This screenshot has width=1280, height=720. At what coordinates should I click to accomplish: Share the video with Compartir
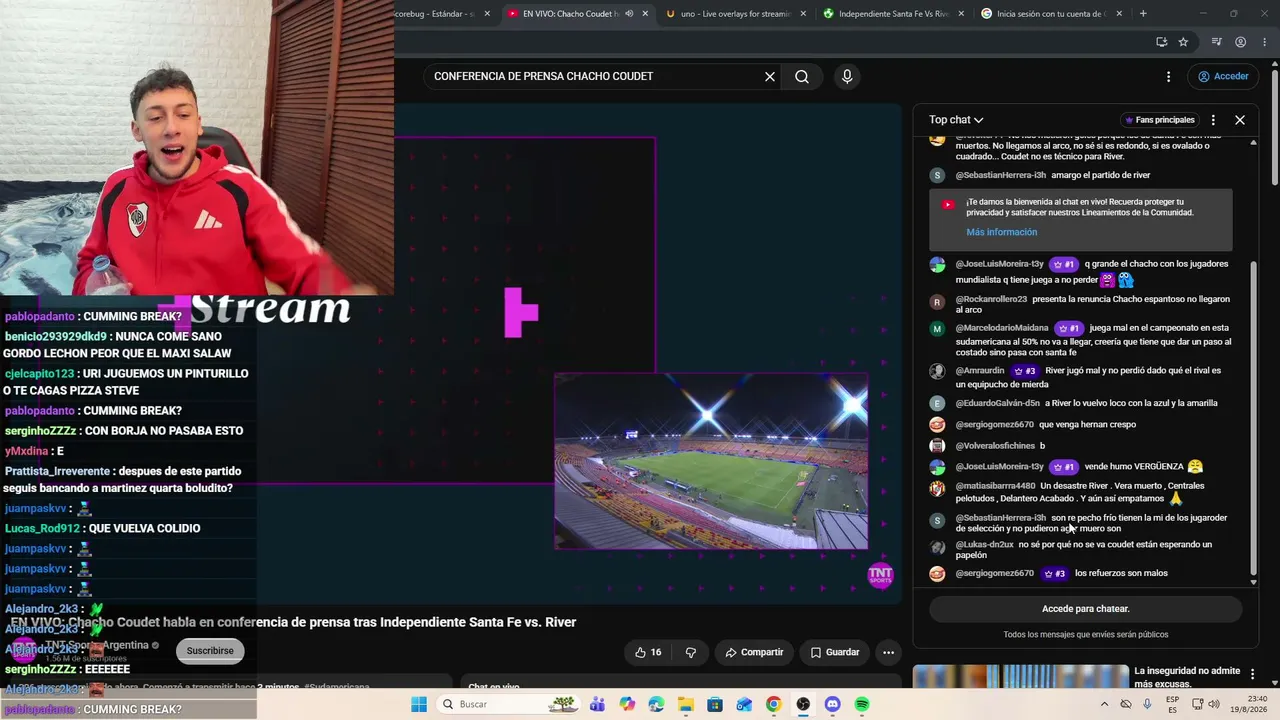coord(754,652)
